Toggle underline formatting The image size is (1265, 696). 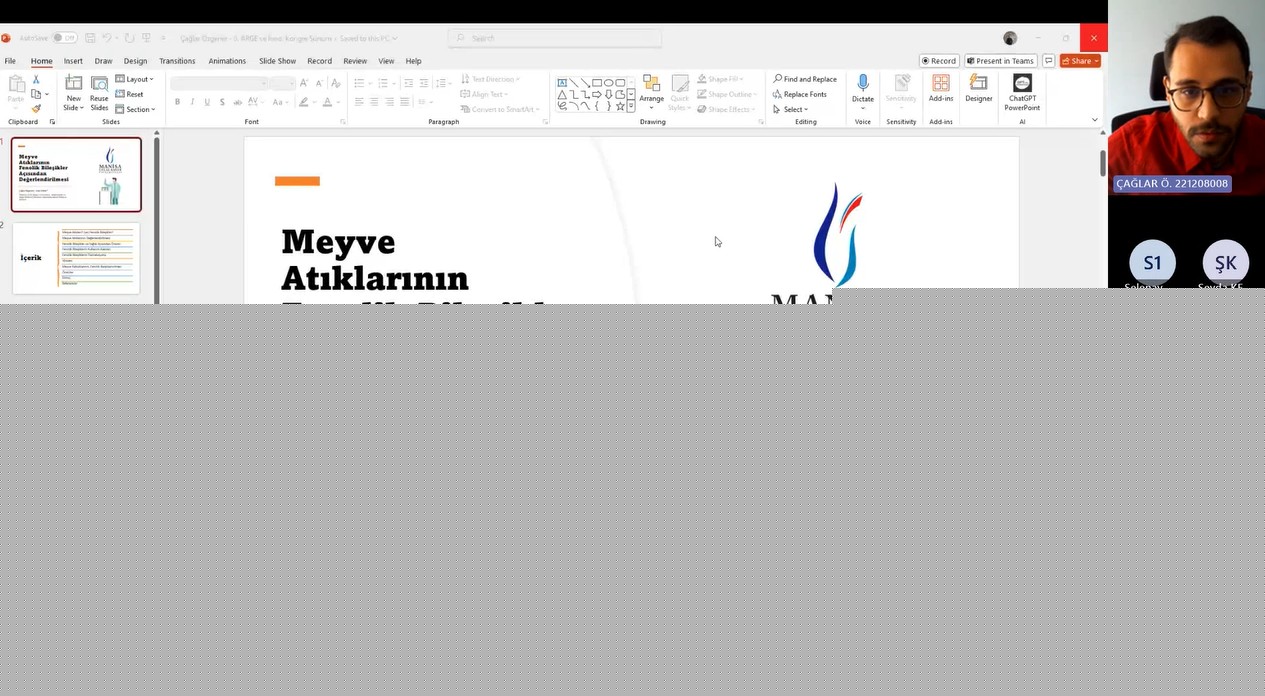[207, 102]
